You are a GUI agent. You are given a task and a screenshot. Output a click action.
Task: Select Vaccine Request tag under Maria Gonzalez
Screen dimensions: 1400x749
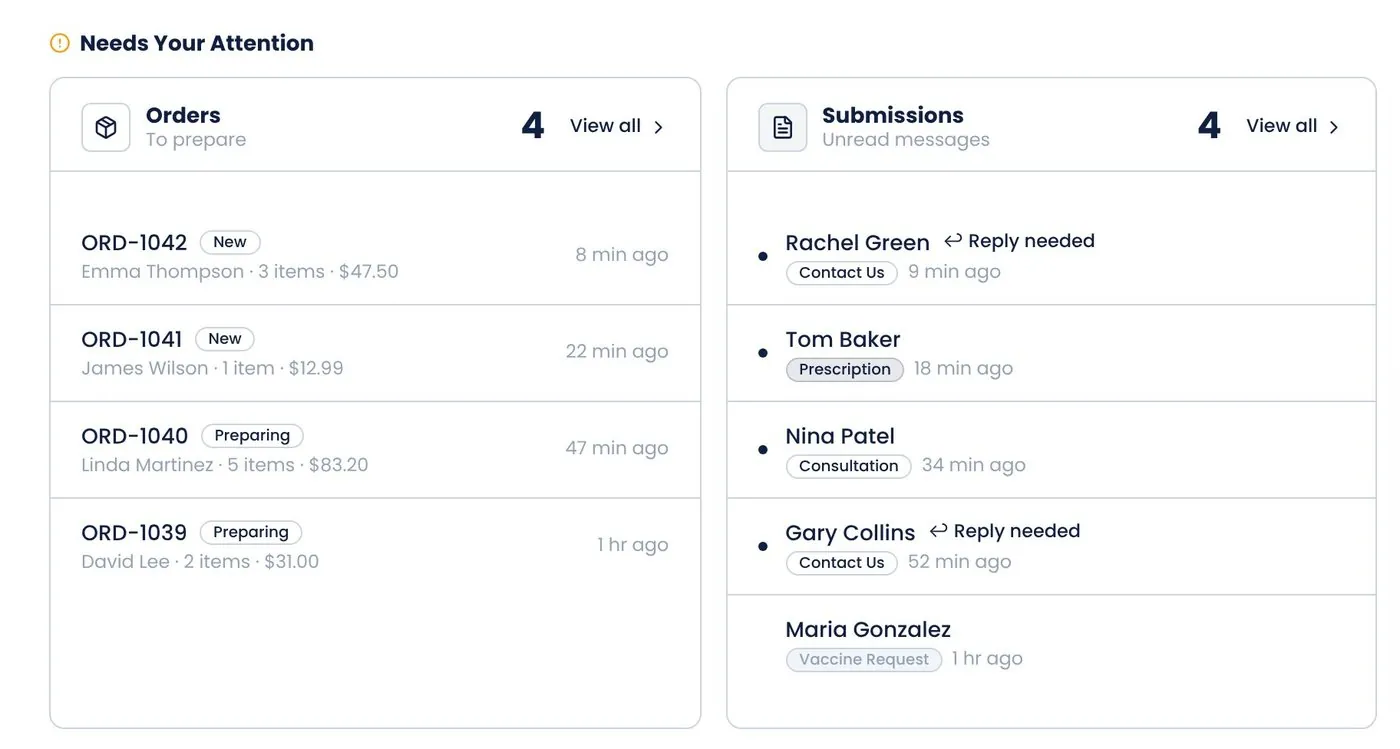[x=864, y=660]
